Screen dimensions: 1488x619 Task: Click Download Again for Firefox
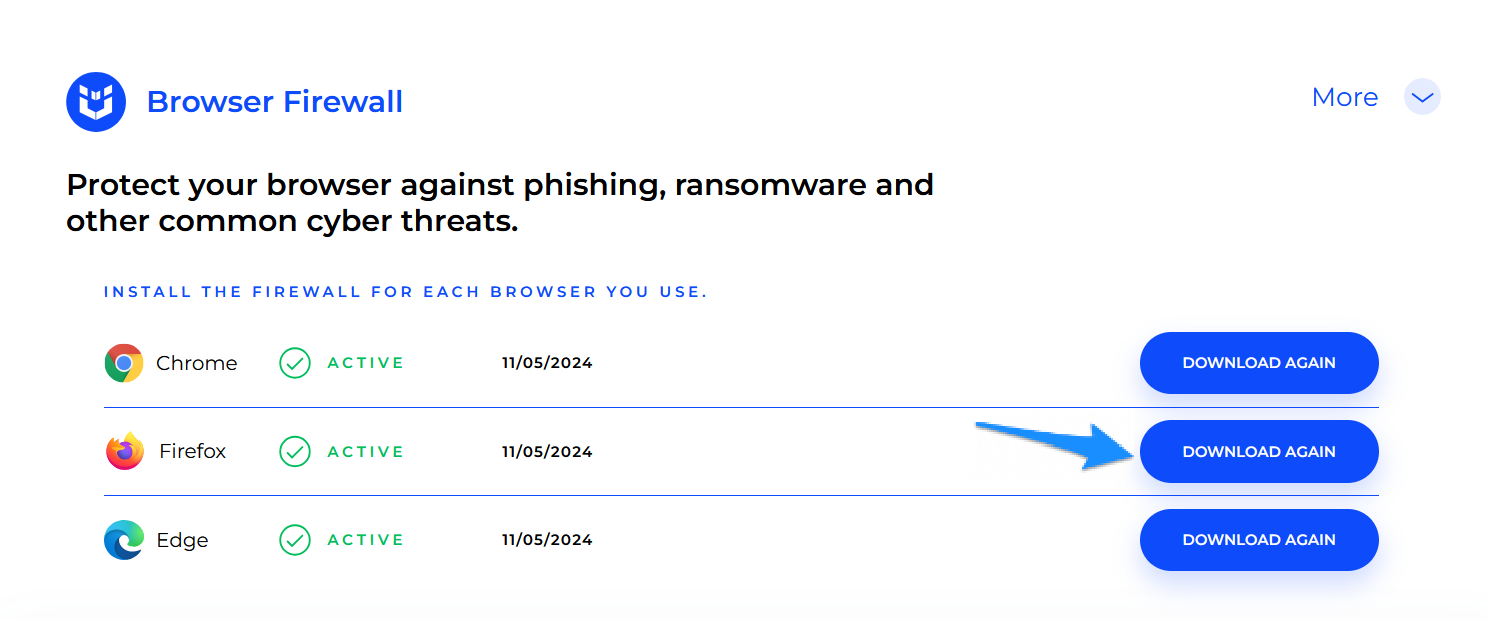coord(1259,452)
